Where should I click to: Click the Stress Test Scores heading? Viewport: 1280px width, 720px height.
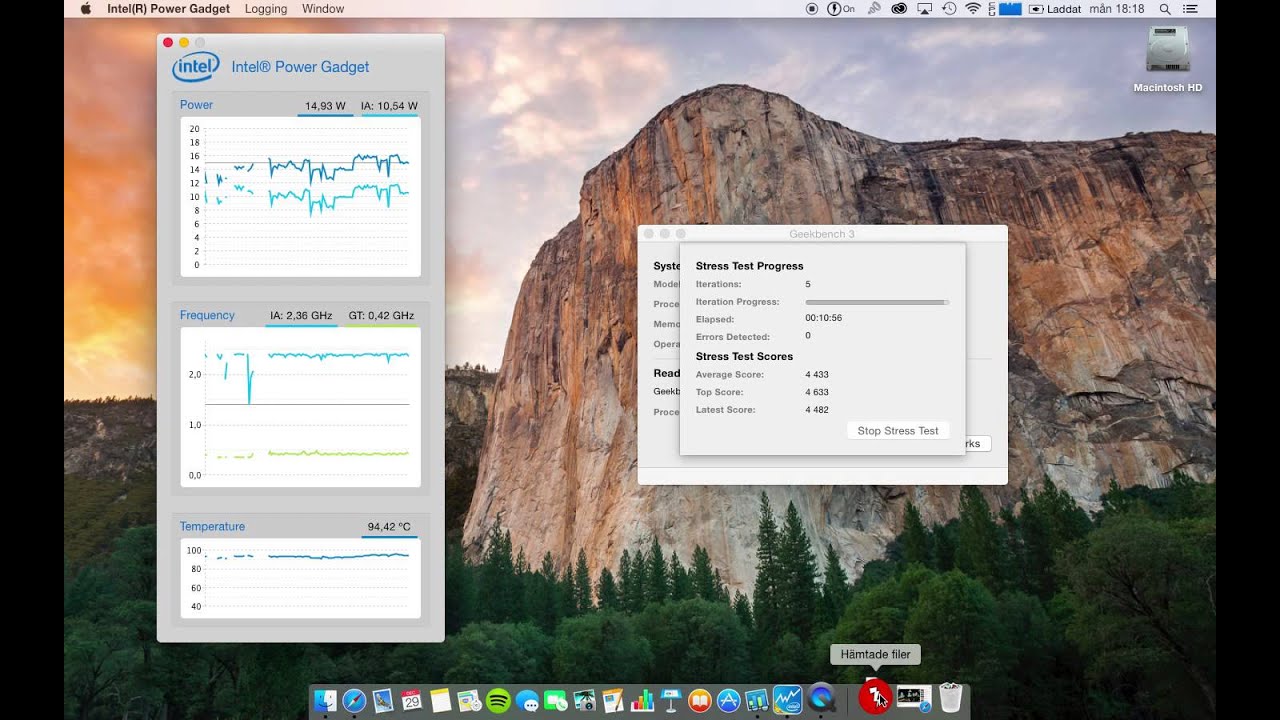(744, 356)
